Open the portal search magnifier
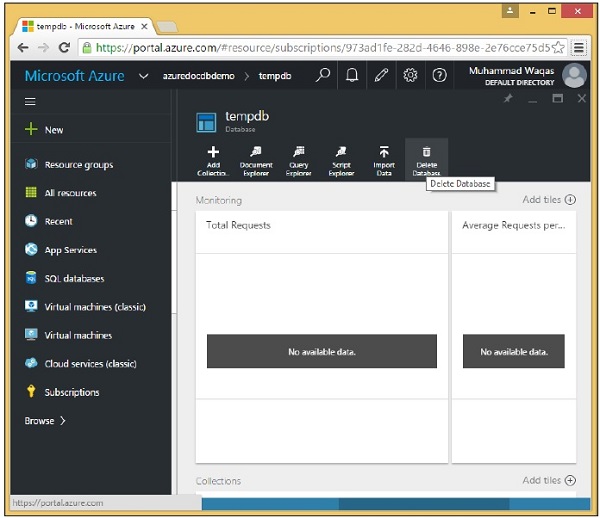The height and width of the screenshot is (518, 600). click(323, 75)
